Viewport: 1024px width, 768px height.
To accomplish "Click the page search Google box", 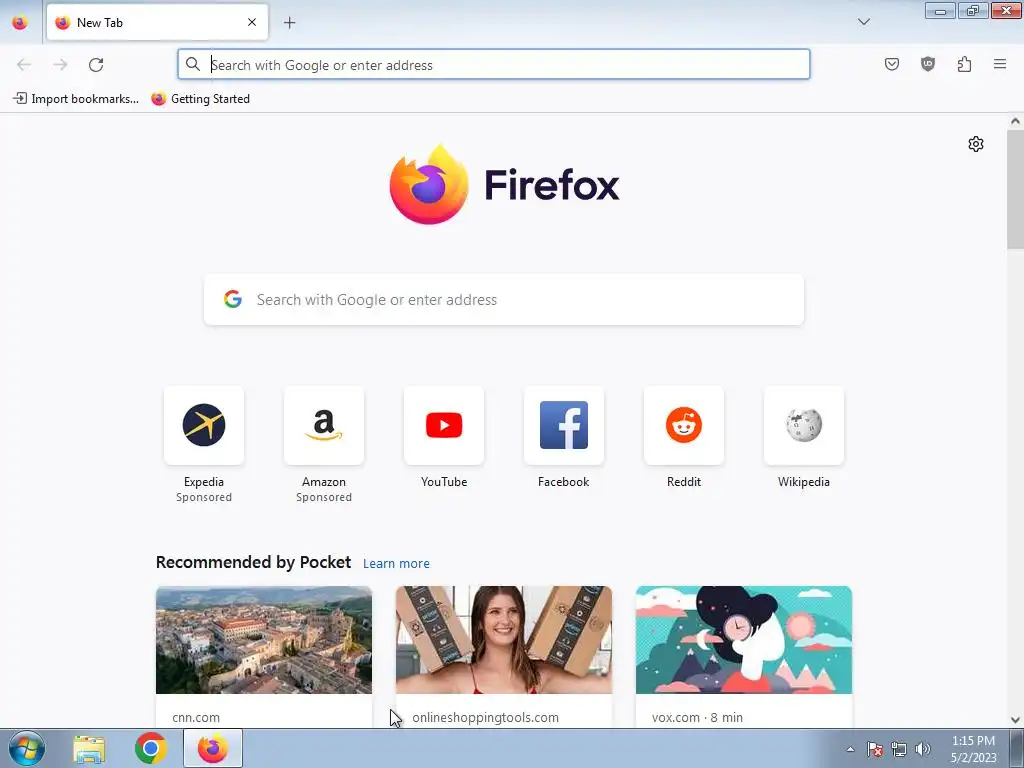I will 504,300.
